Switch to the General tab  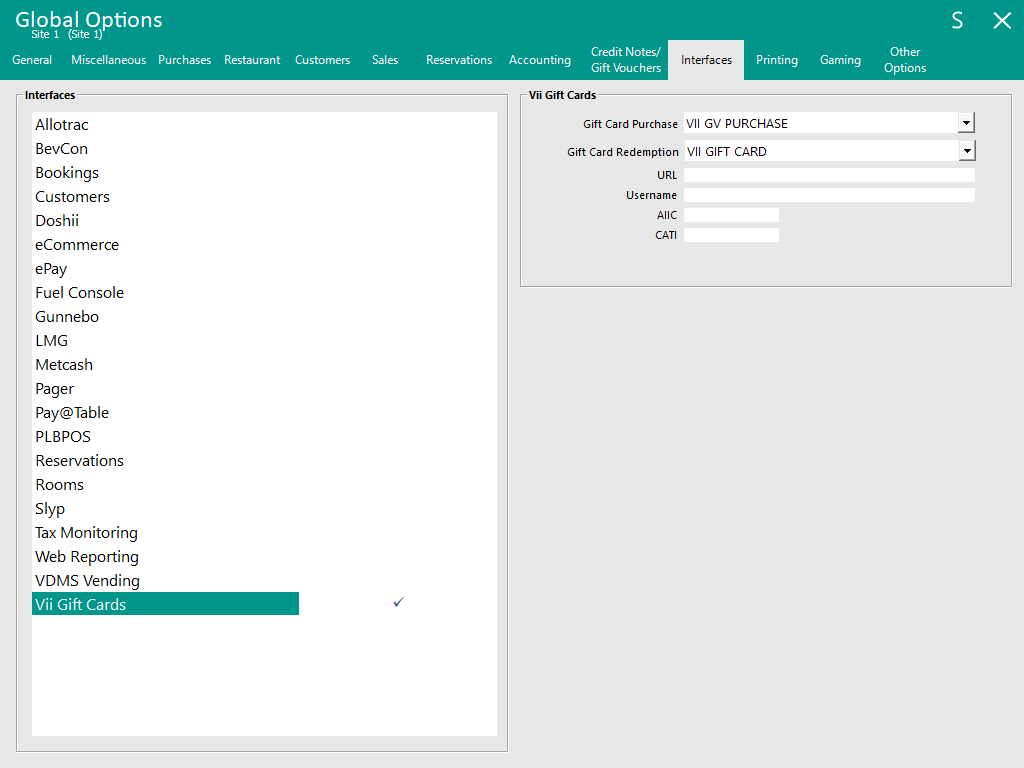coord(32,60)
